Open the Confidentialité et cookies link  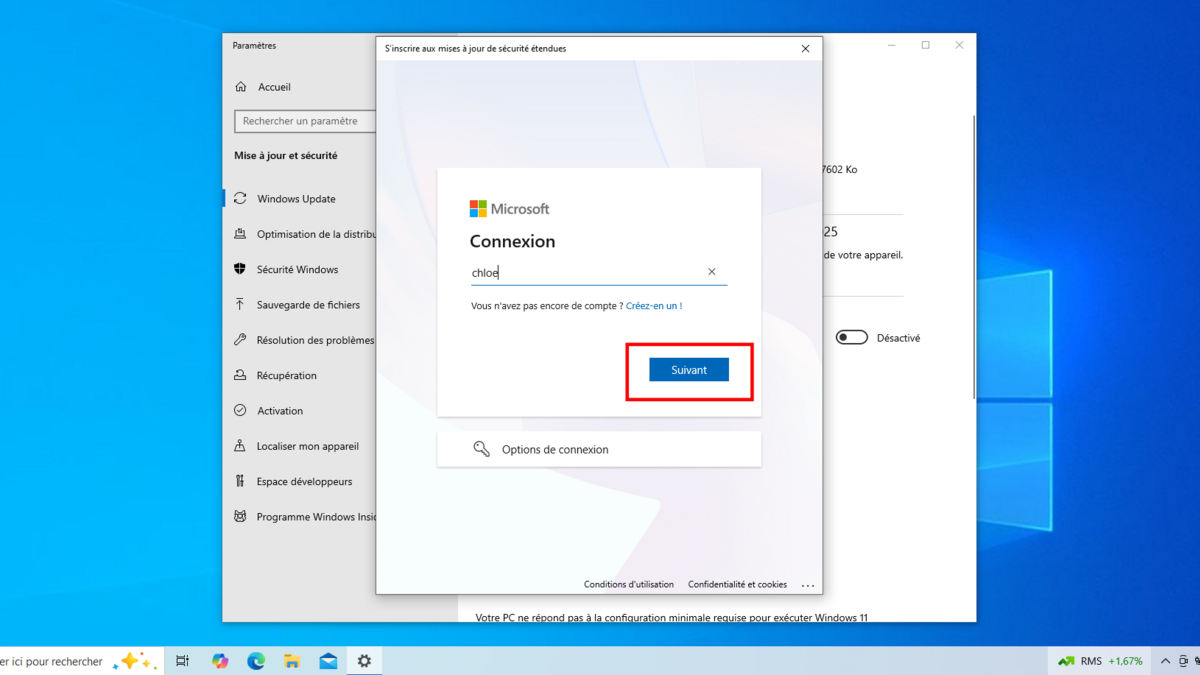pyautogui.click(x=737, y=584)
